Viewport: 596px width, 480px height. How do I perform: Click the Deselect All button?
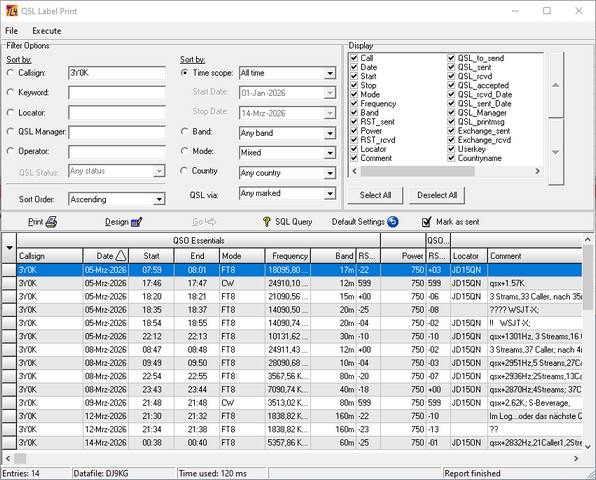[x=437, y=195]
